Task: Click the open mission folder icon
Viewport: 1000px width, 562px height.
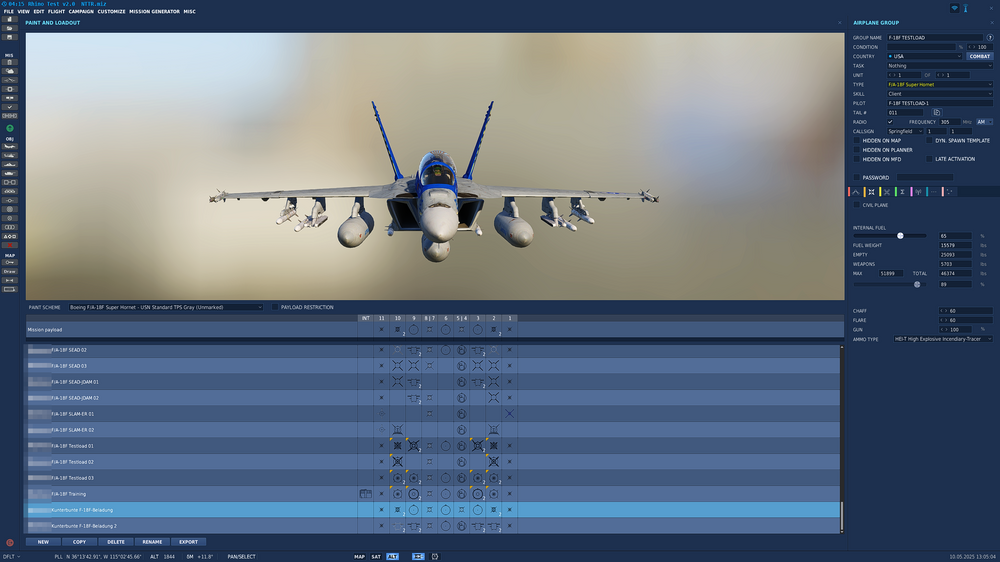Action: (10, 28)
